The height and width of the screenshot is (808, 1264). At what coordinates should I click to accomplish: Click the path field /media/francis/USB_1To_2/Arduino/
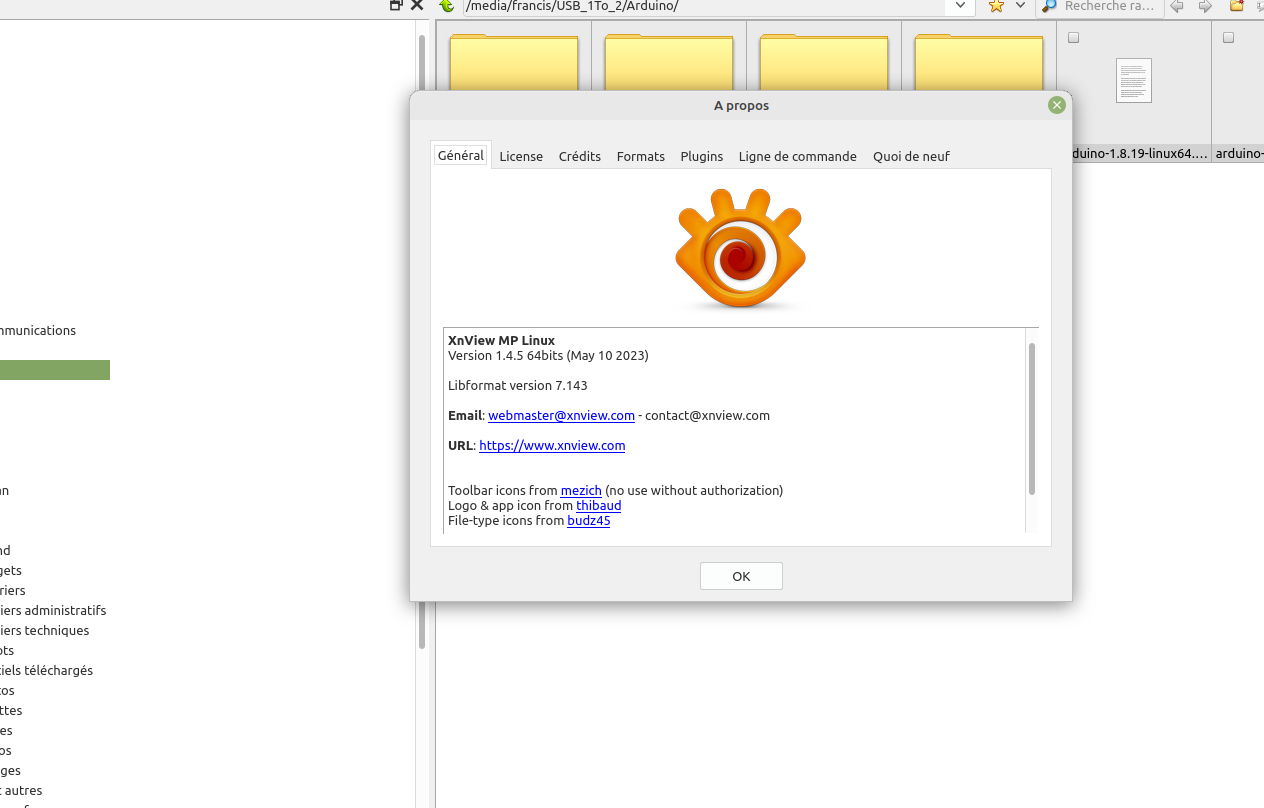pos(705,6)
